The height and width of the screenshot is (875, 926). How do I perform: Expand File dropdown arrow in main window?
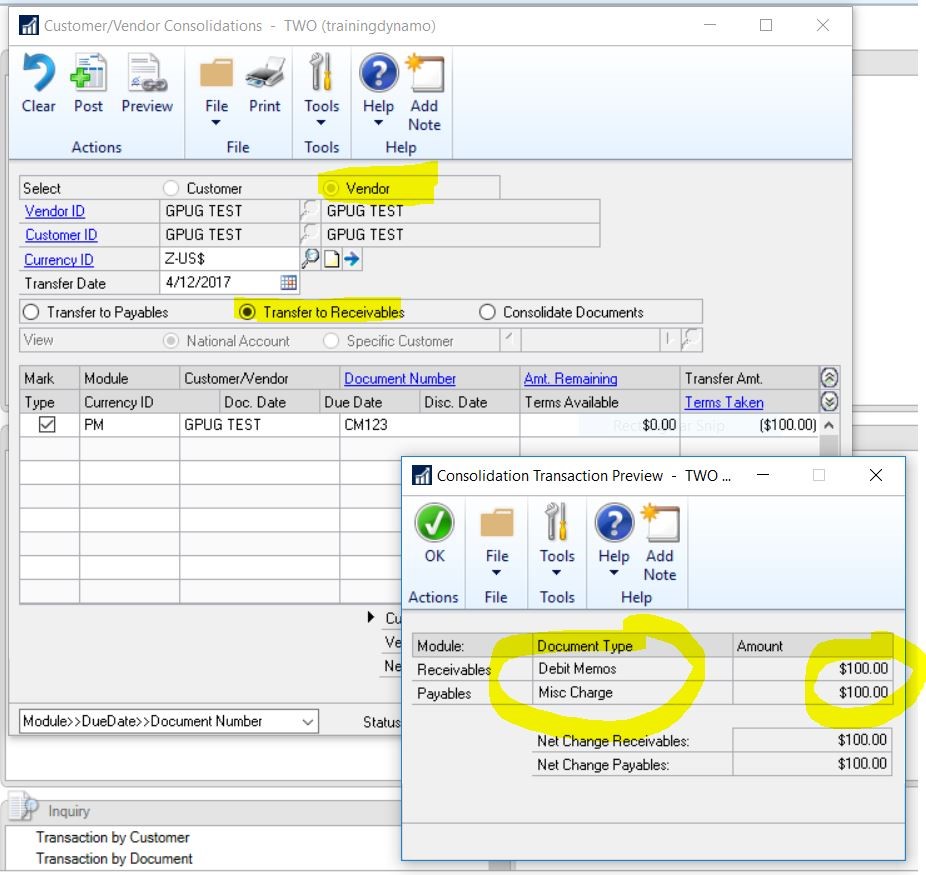[x=216, y=123]
